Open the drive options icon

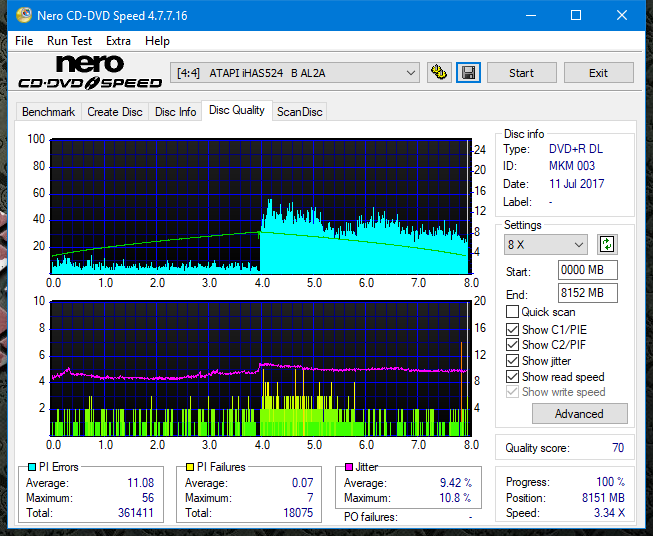pos(439,73)
